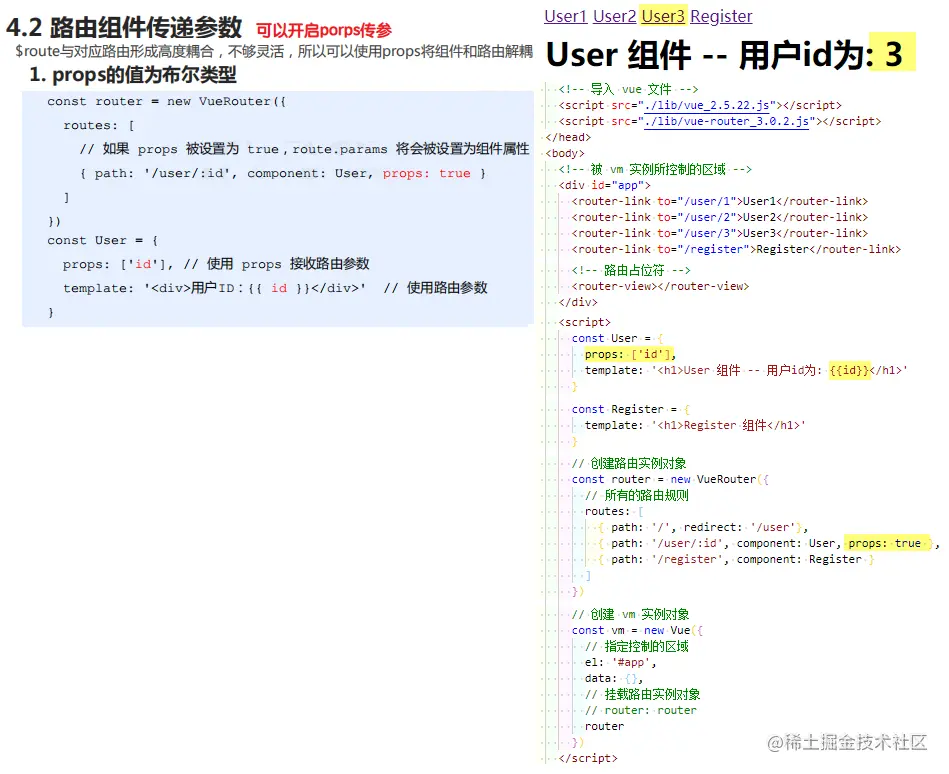Click router-link line with to="/user/1"

pos(720,202)
